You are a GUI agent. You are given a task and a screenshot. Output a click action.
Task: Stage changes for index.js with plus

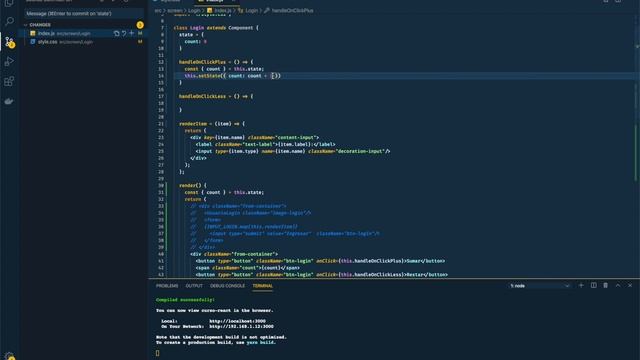pos(131,33)
